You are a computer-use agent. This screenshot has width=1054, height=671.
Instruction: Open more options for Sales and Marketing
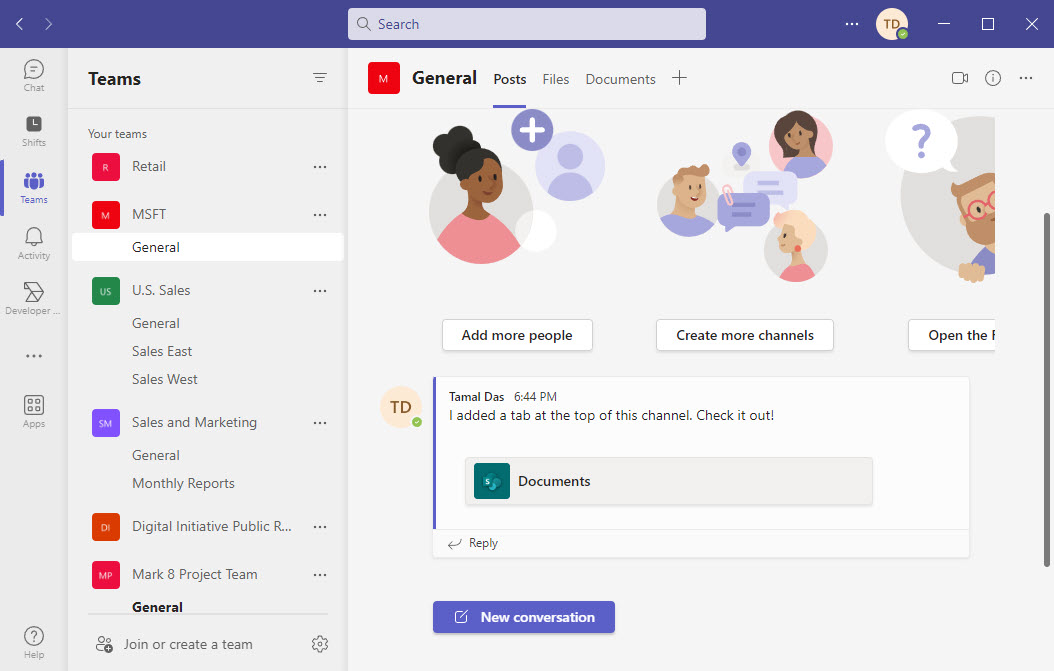point(320,423)
